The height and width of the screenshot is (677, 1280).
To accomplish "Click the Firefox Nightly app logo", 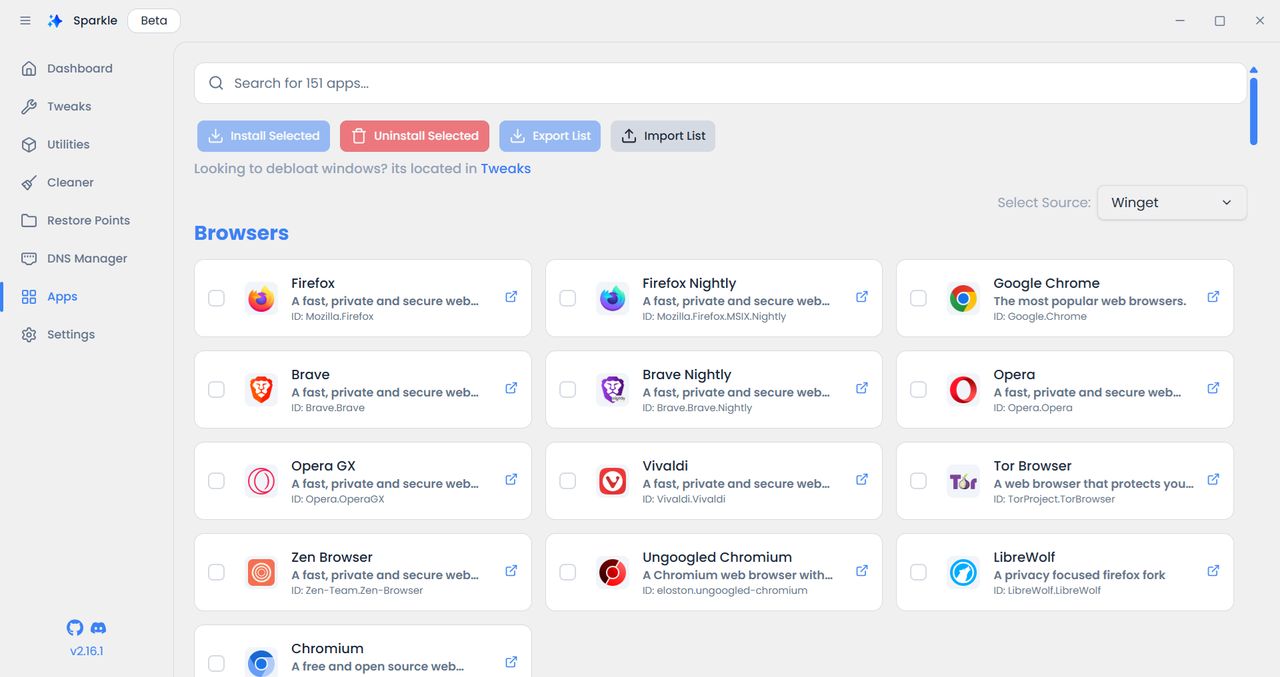I will coord(612,298).
